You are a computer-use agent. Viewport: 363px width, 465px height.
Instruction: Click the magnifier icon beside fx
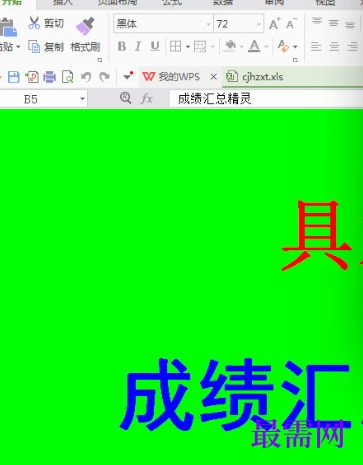coord(125,98)
